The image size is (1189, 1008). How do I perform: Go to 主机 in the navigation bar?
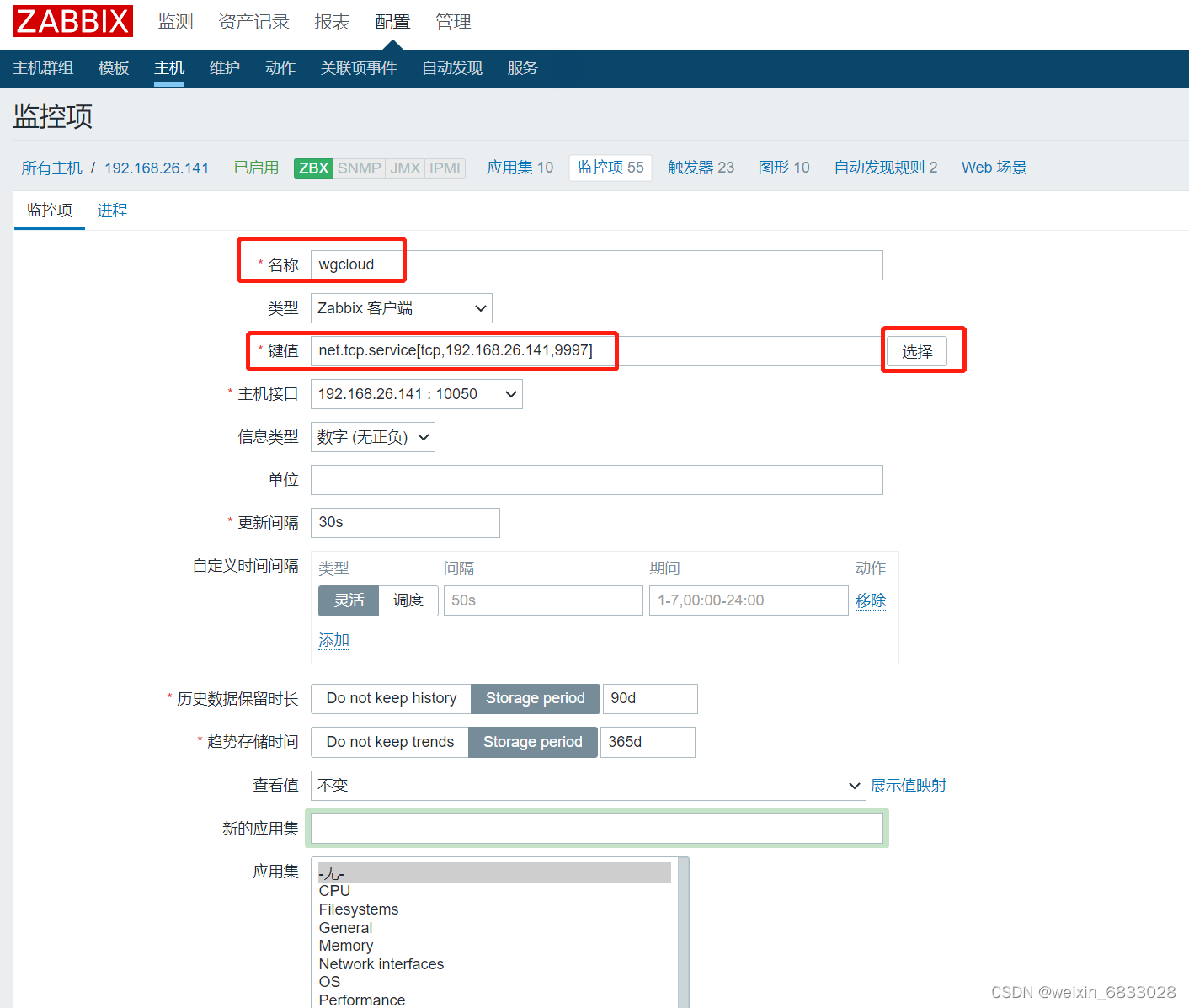click(x=168, y=68)
